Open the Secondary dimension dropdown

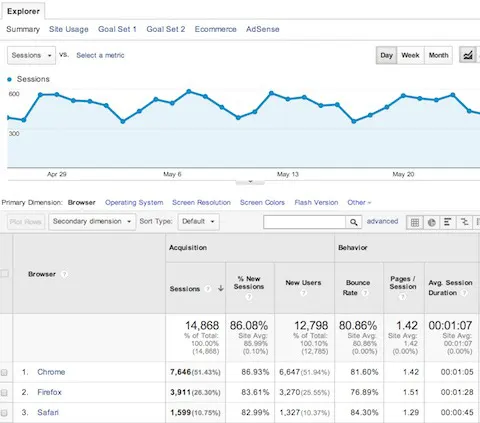(x=92, y=222)
